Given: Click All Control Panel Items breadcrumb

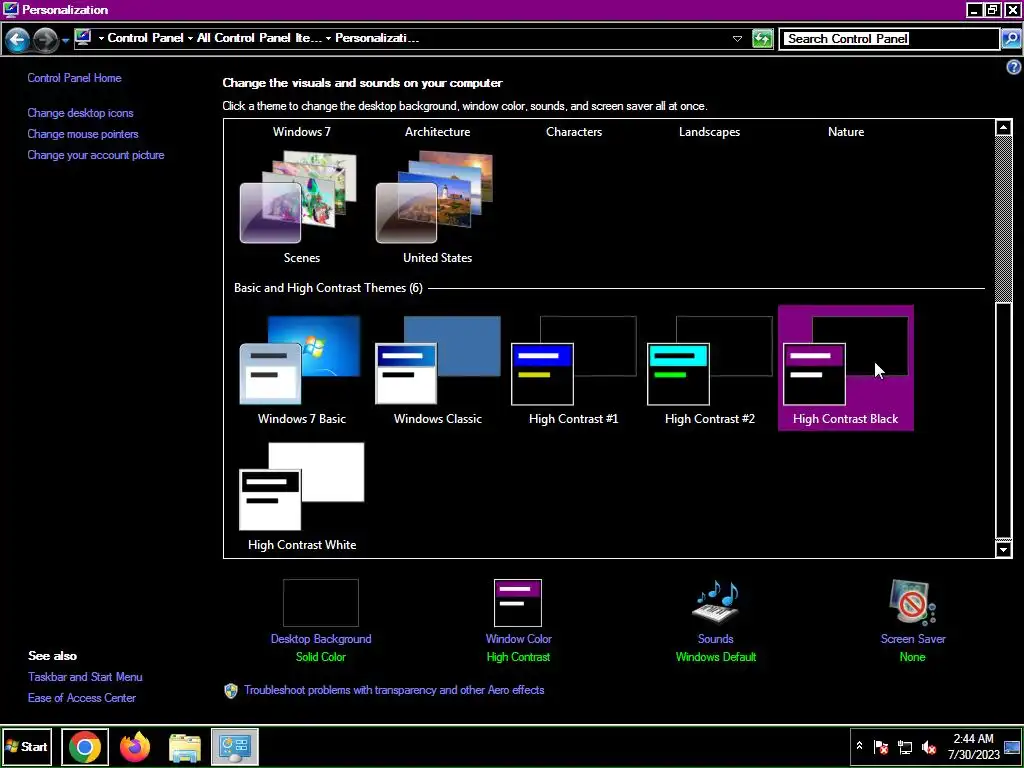Looking at the screenshot, I should (259, 38).
